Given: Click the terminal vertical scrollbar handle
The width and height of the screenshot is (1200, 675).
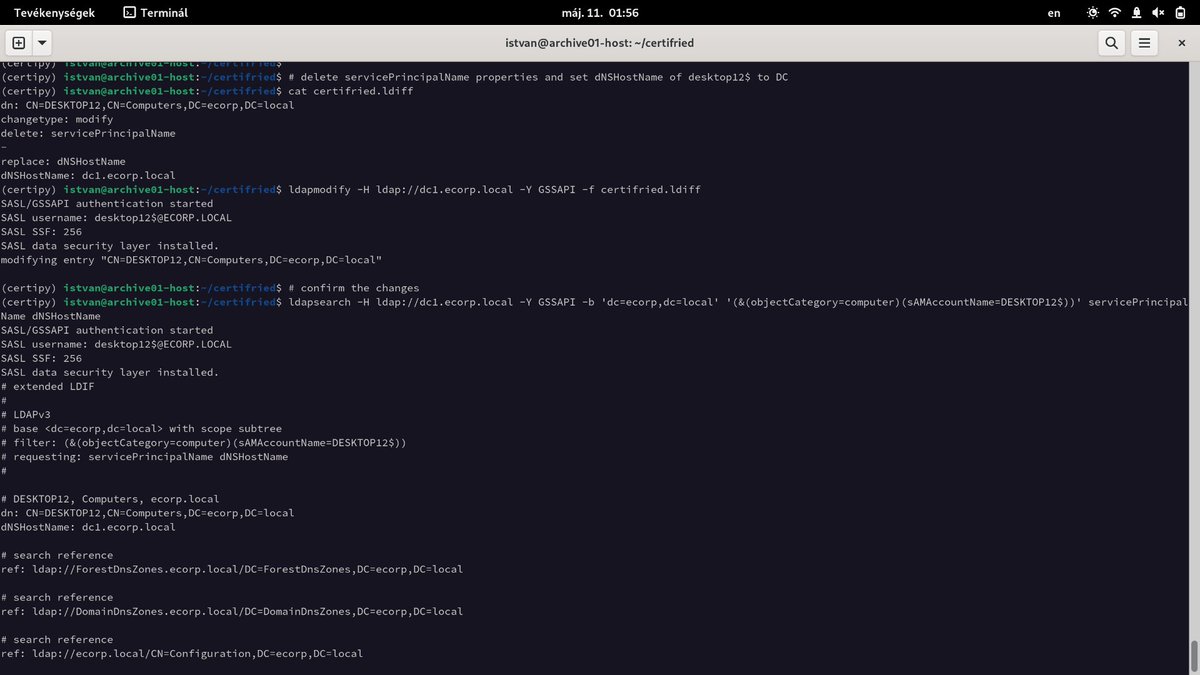Looking at the screenshot, I should tap(1194, 656).
